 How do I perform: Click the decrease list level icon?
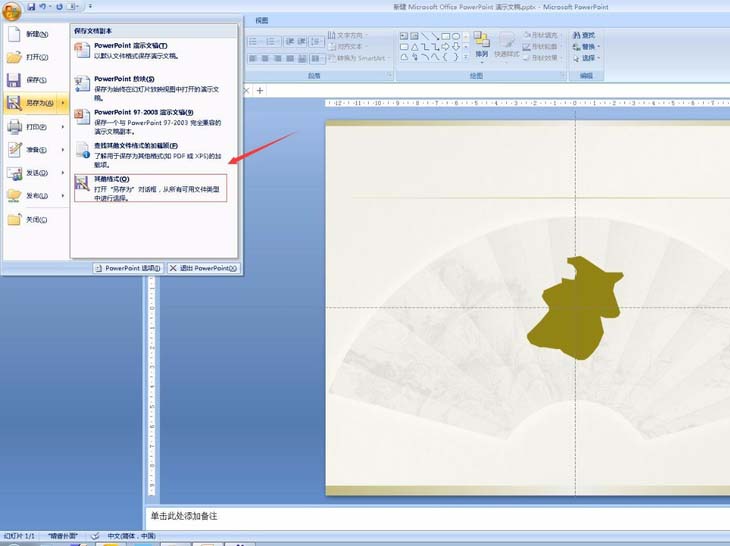tap(290, 41)
